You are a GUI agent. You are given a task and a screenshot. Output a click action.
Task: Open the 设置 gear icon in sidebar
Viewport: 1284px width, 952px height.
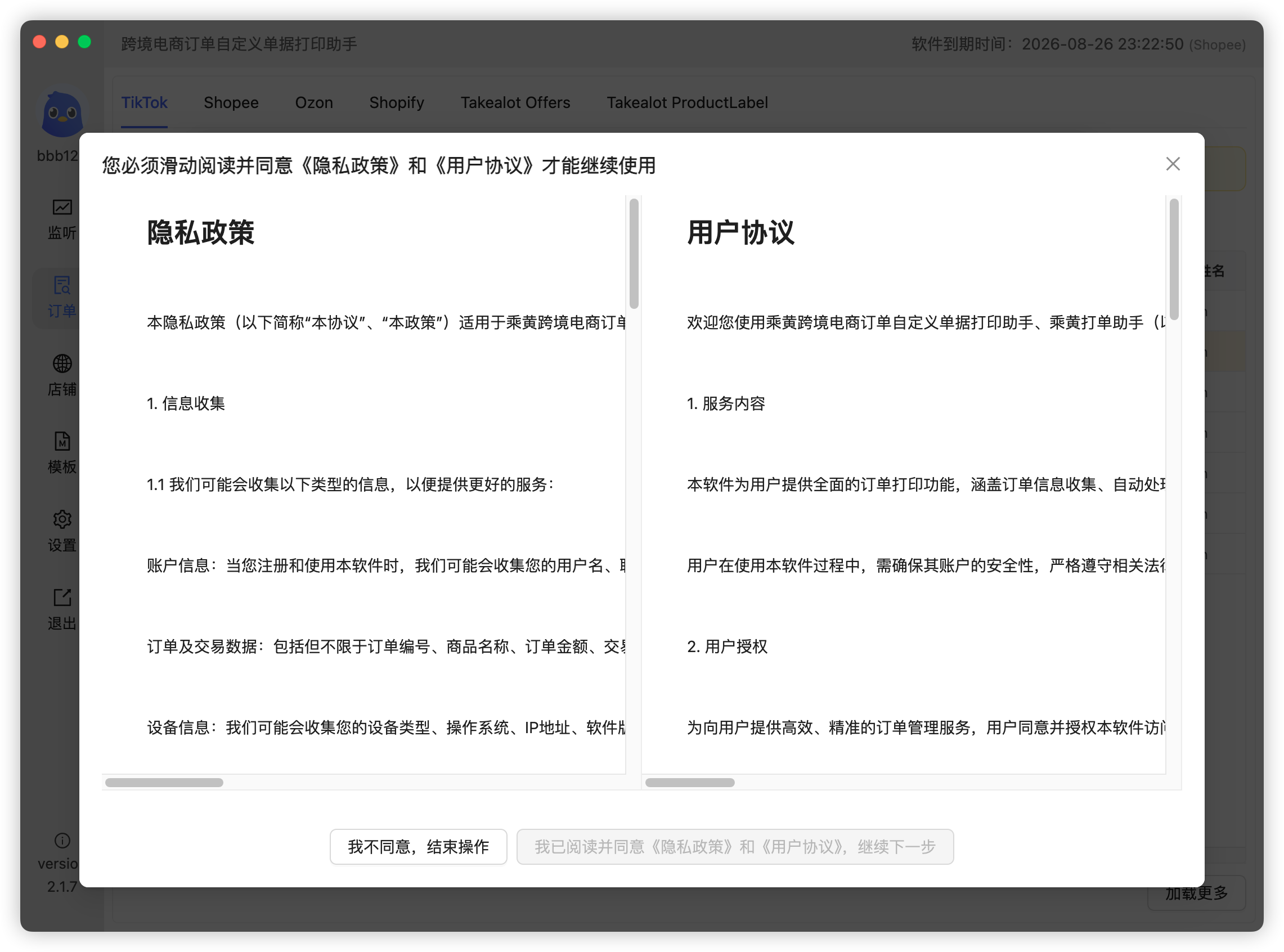(x=62, y=520)
